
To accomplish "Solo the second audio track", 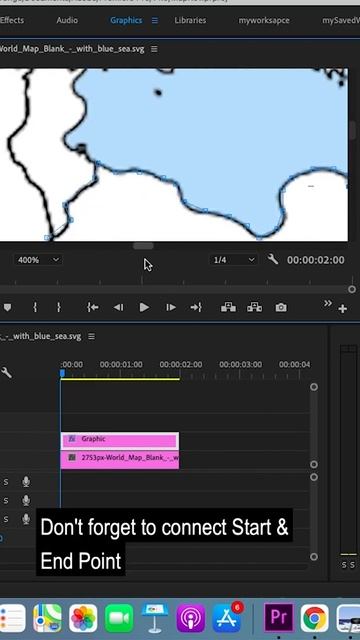I will click(6, 500).
